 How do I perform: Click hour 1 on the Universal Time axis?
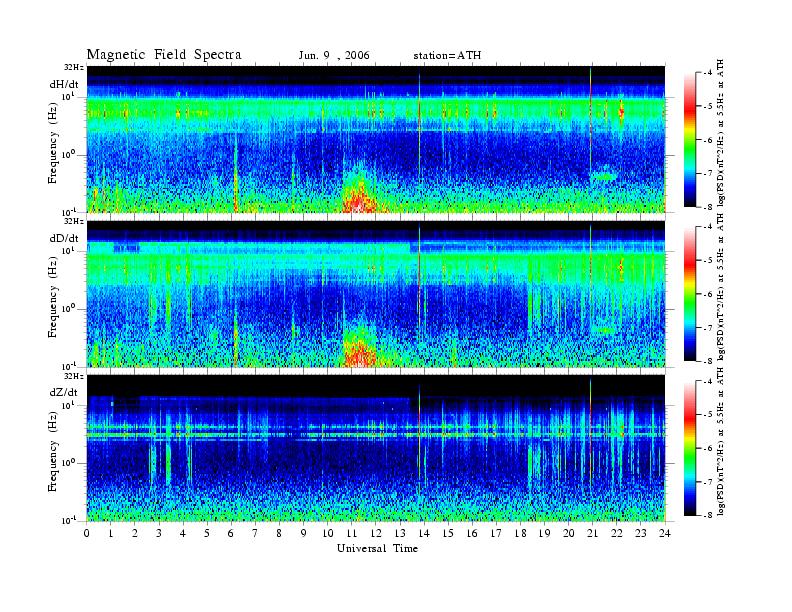[111, 533]
